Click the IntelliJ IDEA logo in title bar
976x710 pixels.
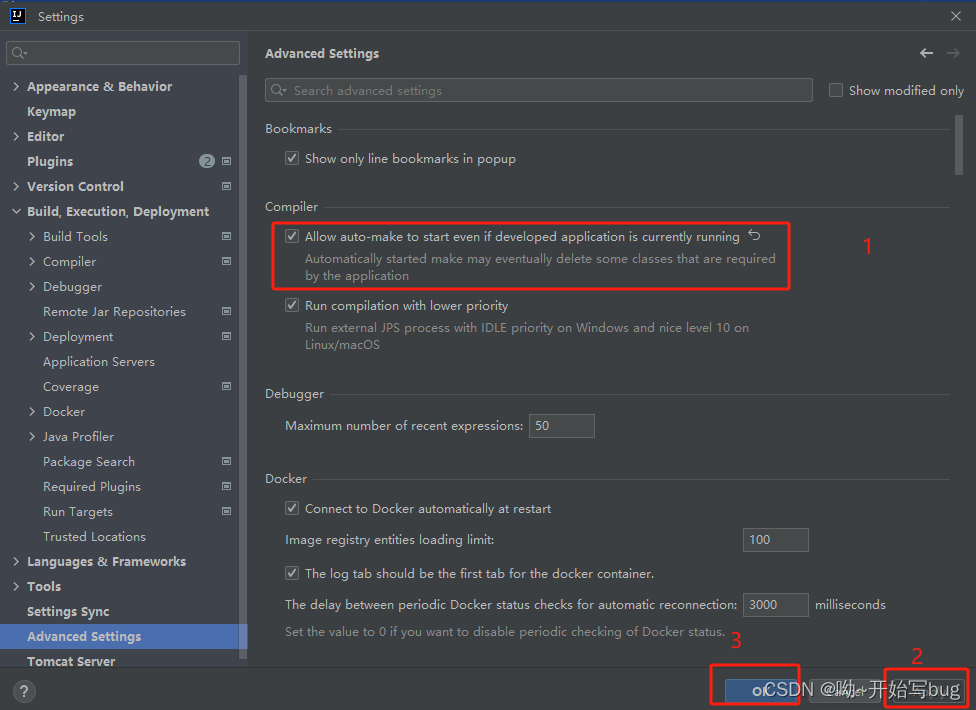click(18, 16)
